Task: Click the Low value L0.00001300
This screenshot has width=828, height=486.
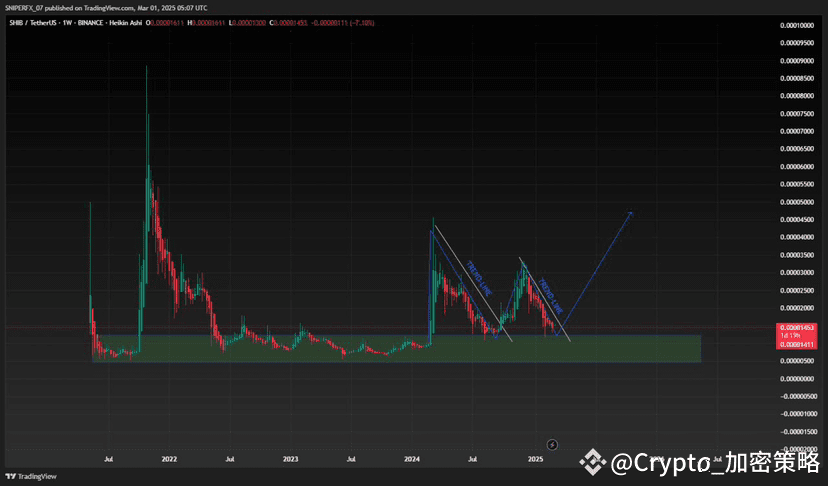Action: 247,23
